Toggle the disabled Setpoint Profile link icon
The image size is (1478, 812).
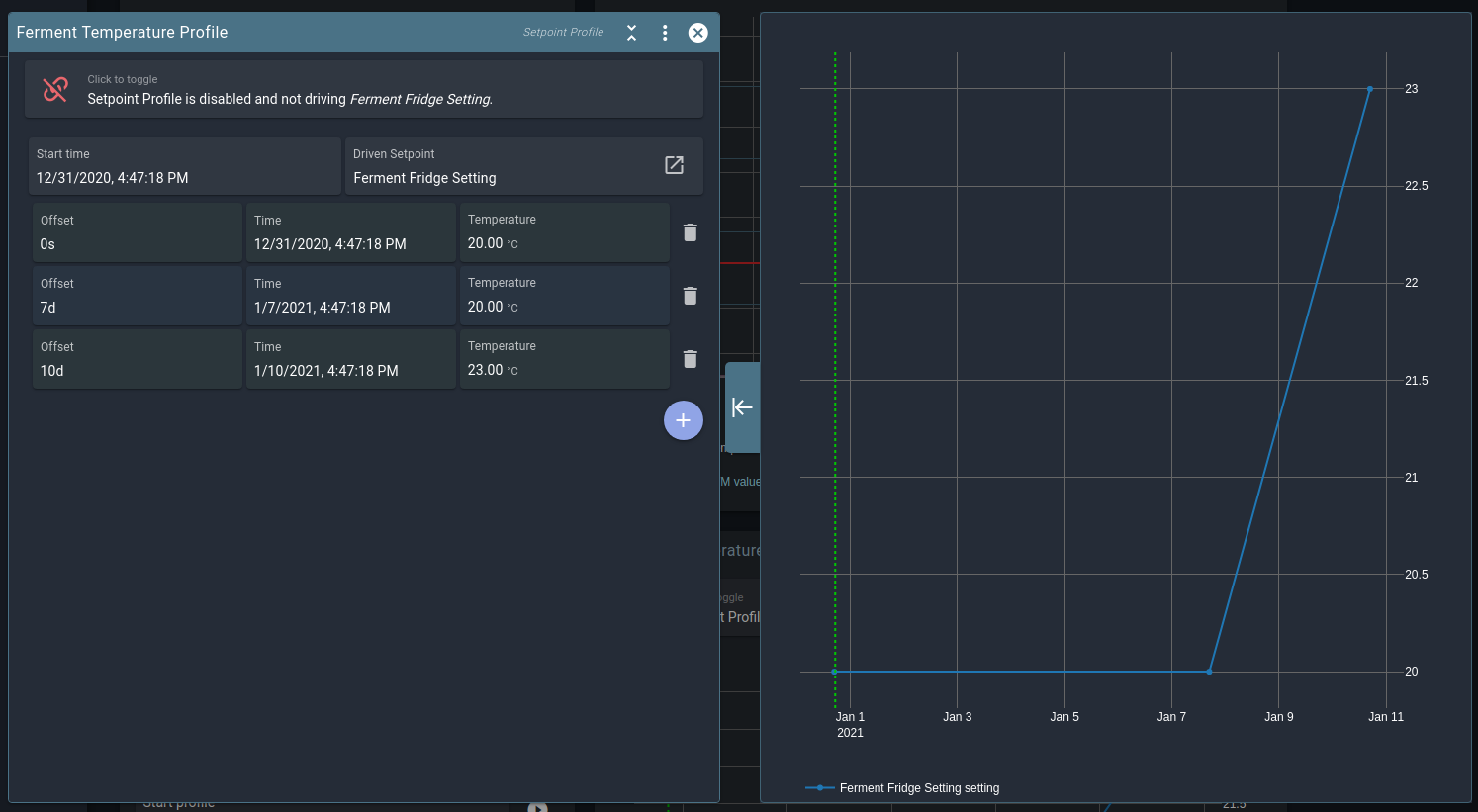55,89
